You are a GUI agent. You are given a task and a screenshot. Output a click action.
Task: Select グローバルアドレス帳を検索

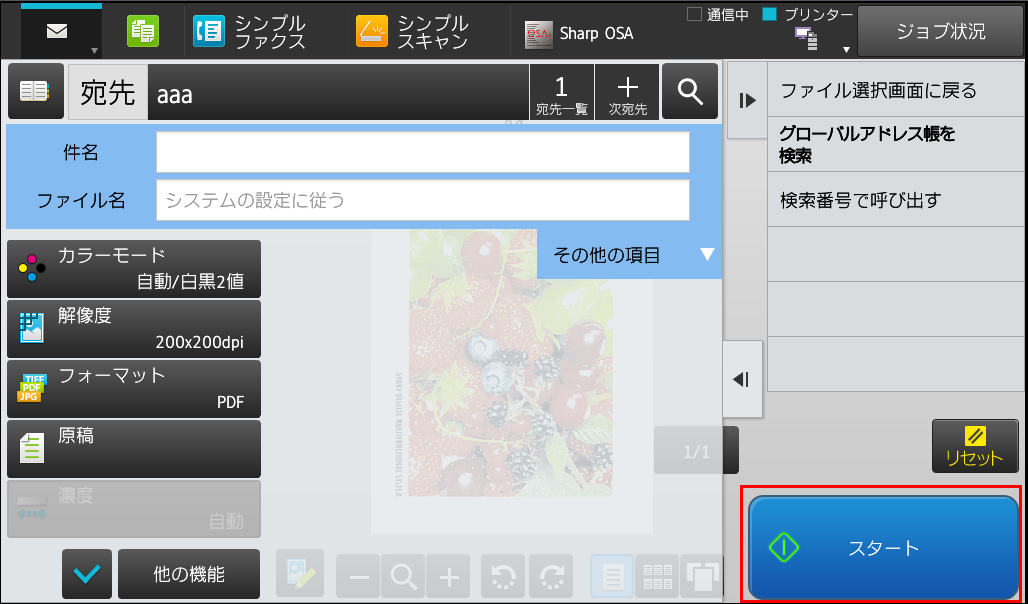tap(896, 144)
